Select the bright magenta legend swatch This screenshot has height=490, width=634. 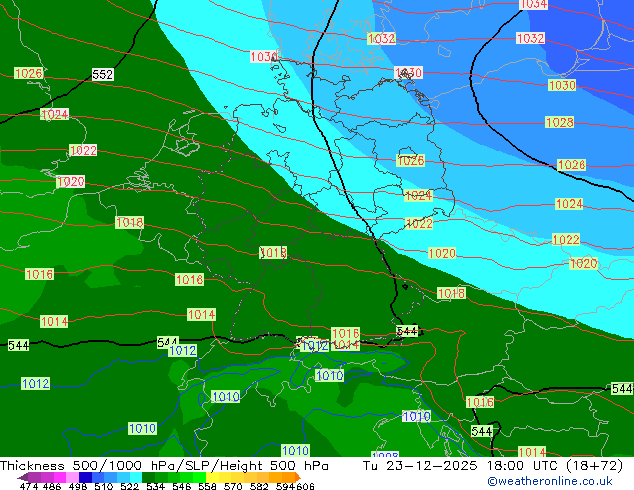[x=60, y=477]
